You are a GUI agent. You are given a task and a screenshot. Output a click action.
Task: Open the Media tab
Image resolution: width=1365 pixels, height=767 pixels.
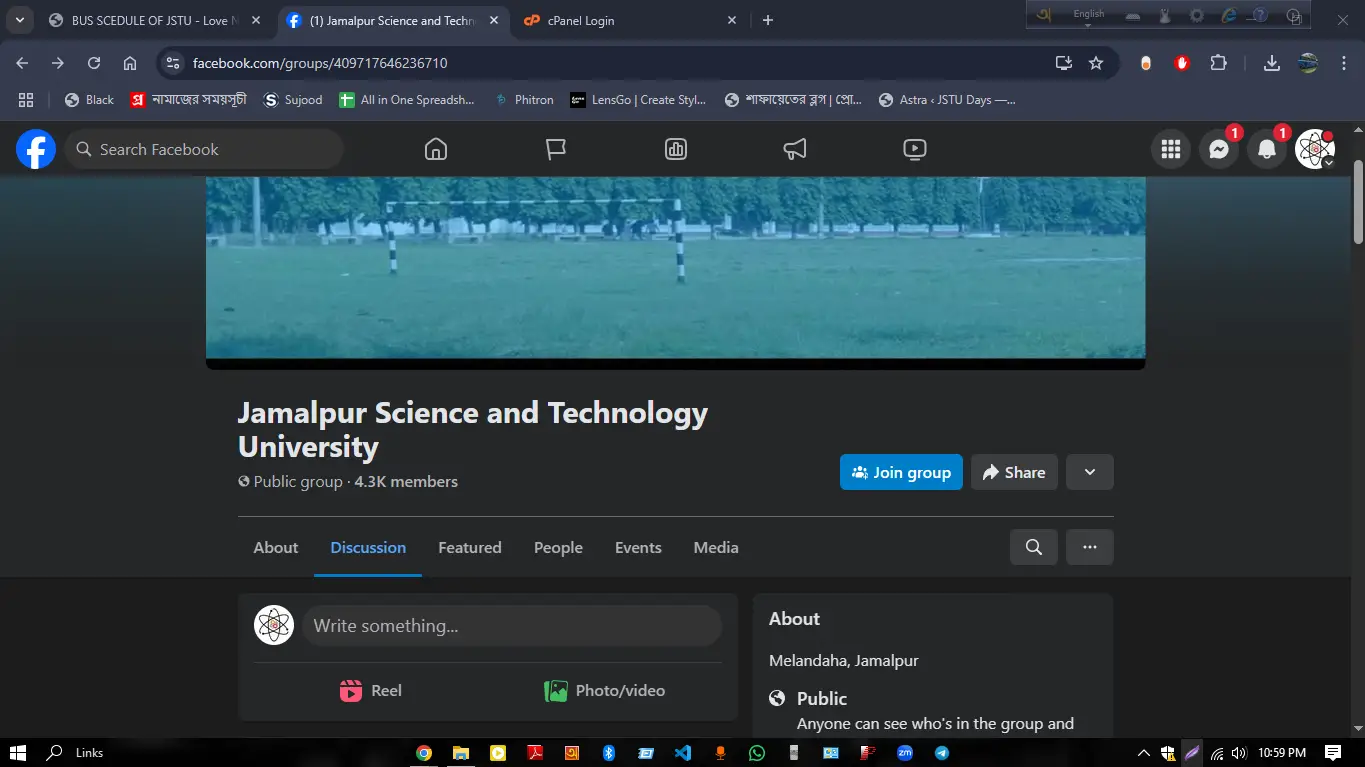point(716,547)
